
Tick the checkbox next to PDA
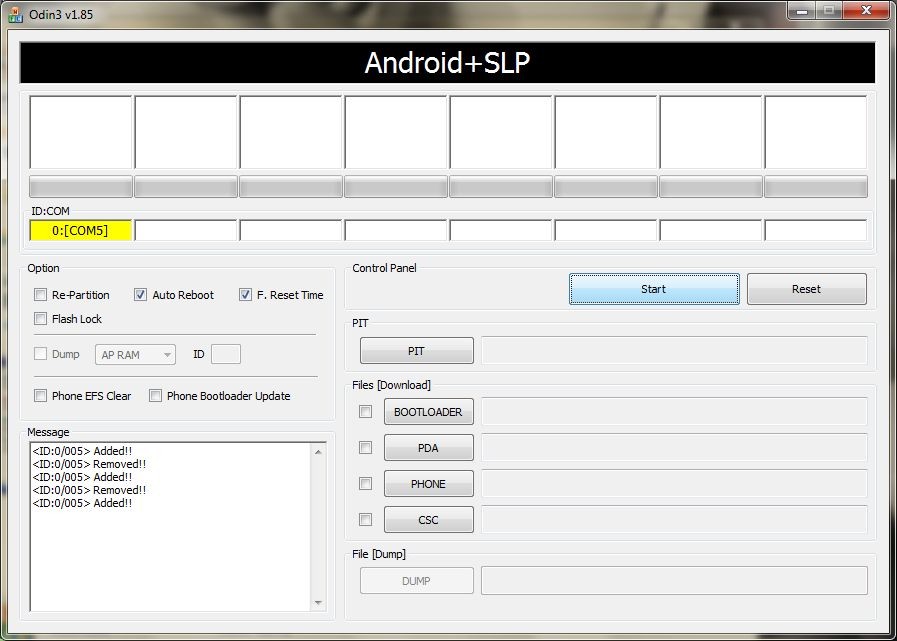point(366,448)
